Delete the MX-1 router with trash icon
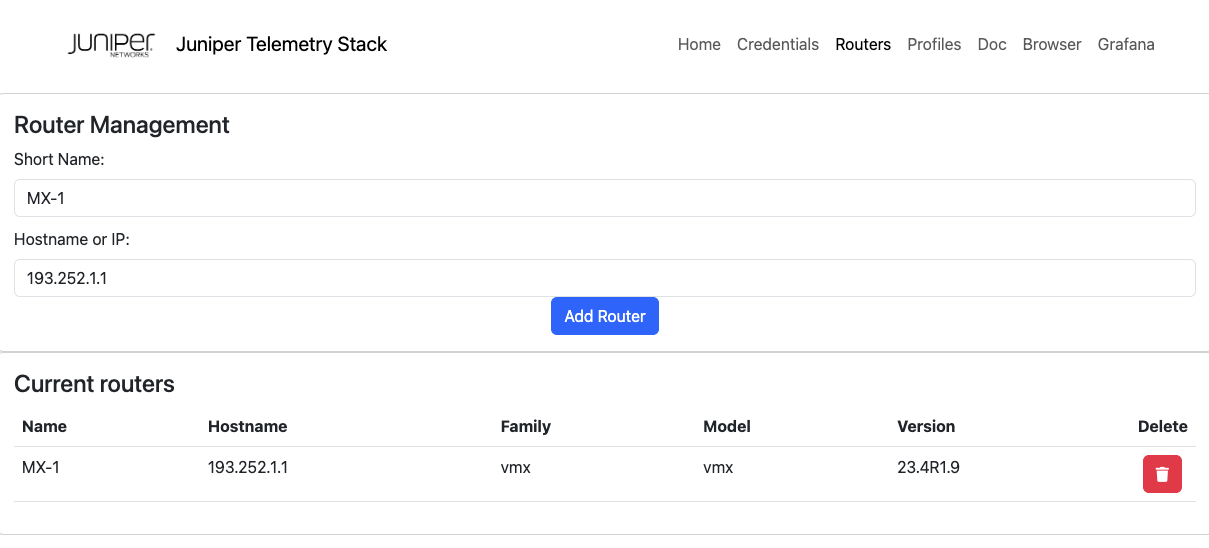This screenshot has height=548, width=1209. click(x=1162, y=474)
